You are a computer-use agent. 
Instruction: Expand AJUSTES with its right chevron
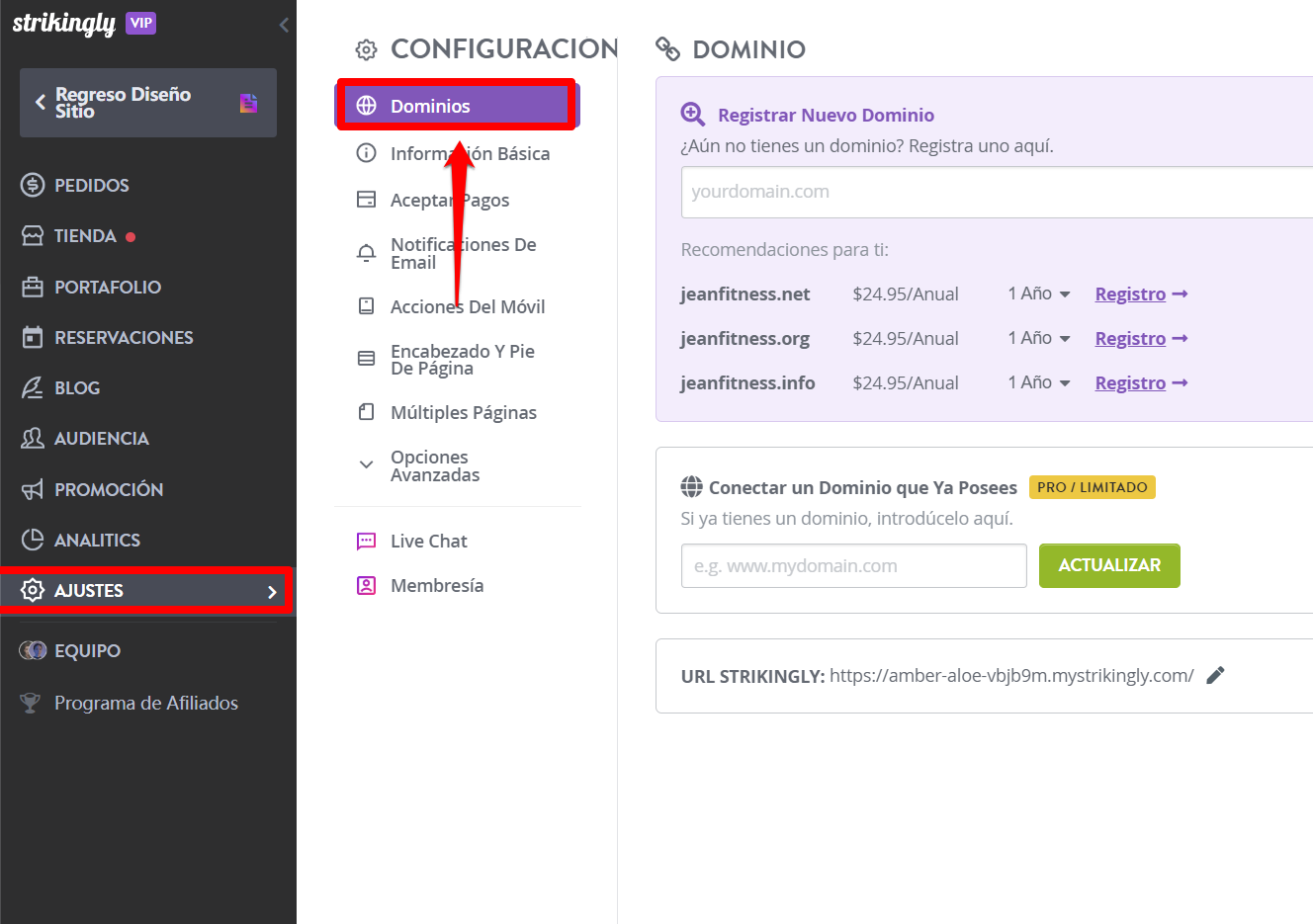(272, 591)
